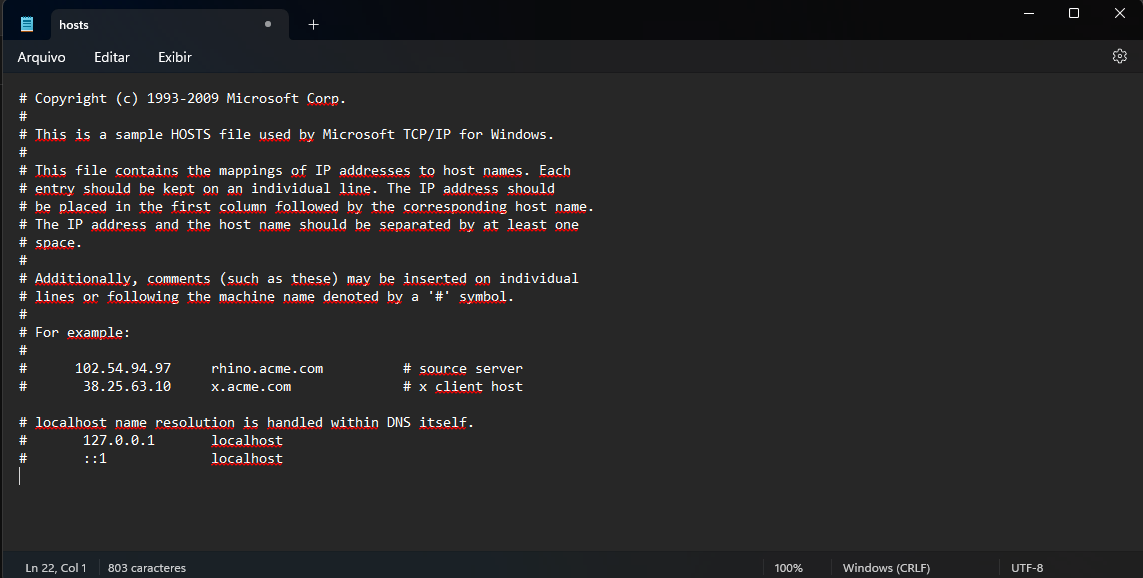Viewport: 1143px width, 578px height.
Task: Click the ::1 IPv6 address
Action: pyautogui.click(x=95, y=458)
